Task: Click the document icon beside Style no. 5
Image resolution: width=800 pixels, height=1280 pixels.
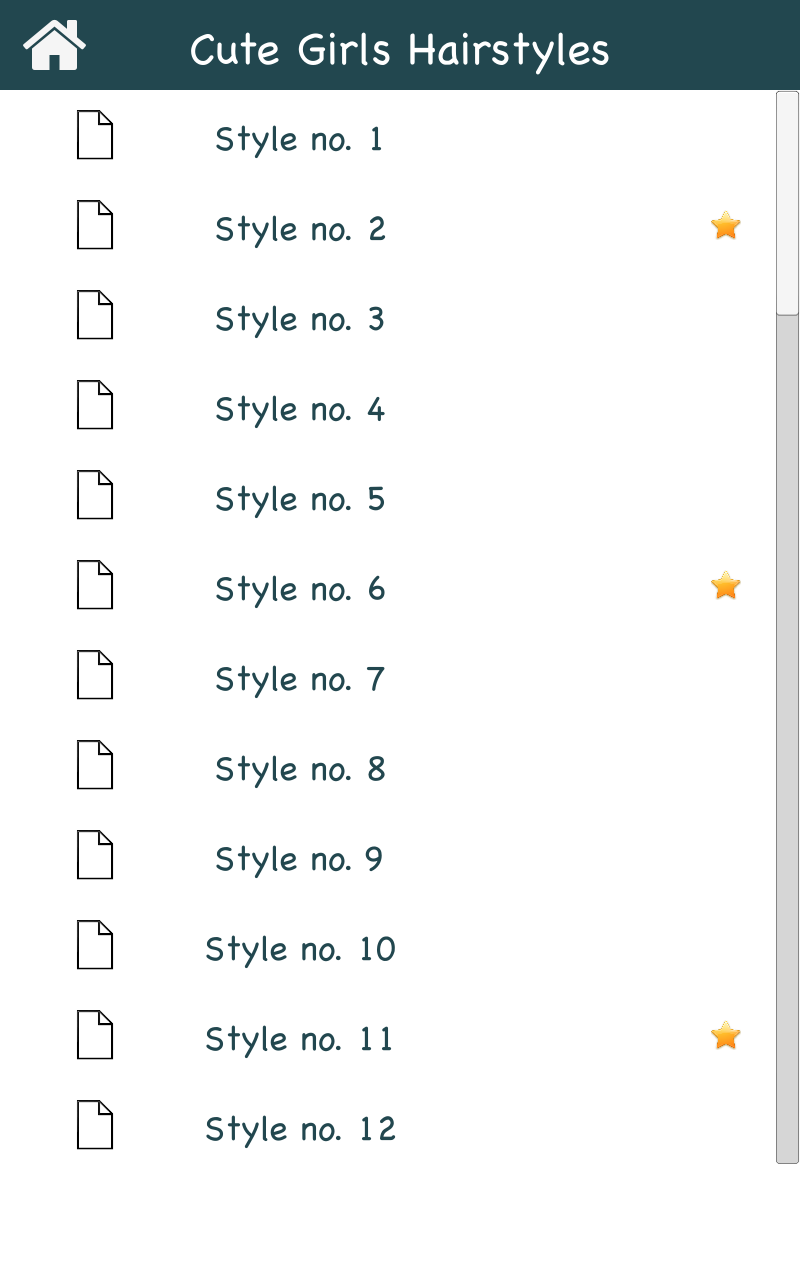Action: 95,495
